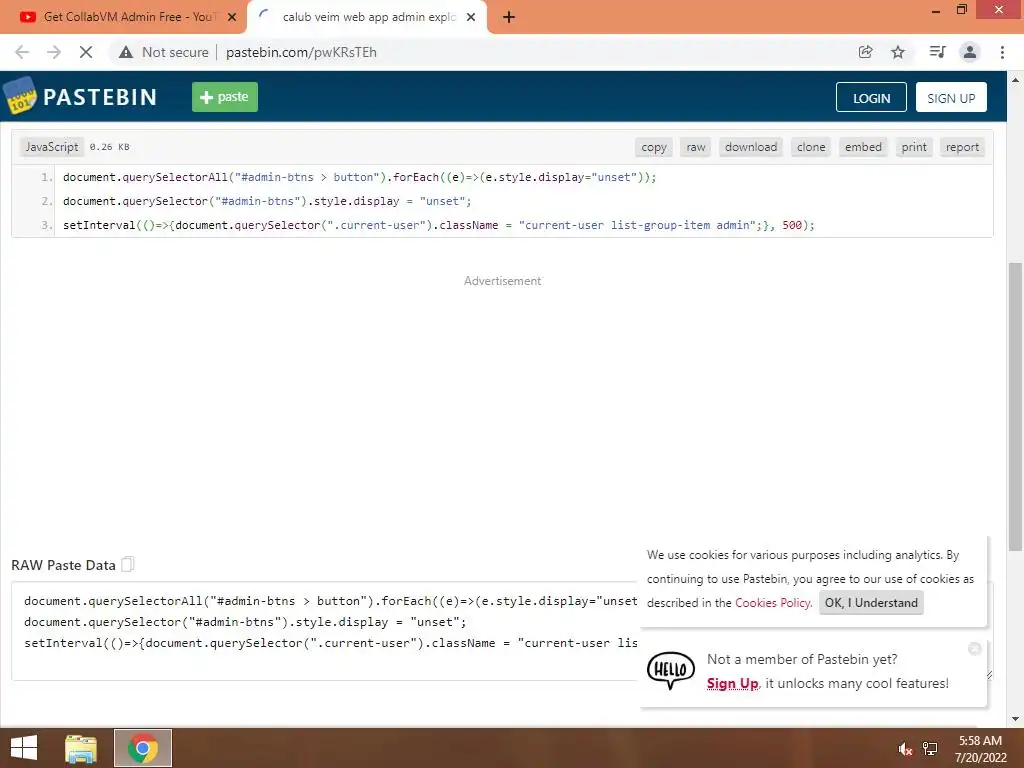
Task: Click the page vertical scrollbar thumb
Action: click(1015, 406)
